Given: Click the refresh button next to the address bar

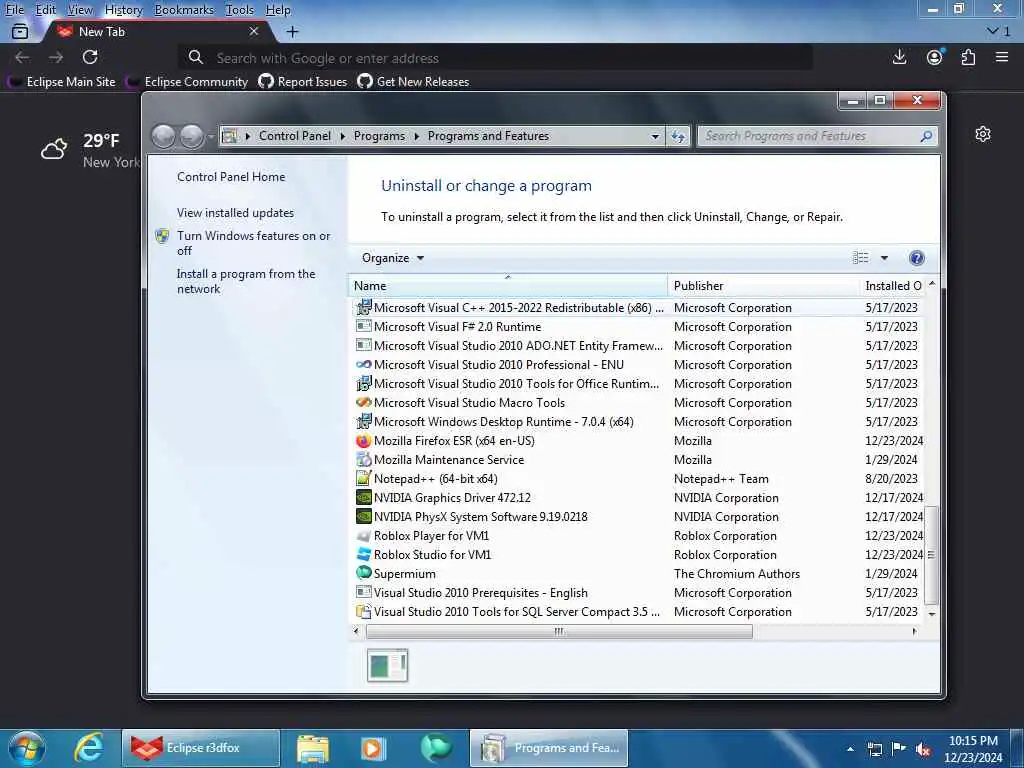Looking at the screenshot, I should [678, 136].
